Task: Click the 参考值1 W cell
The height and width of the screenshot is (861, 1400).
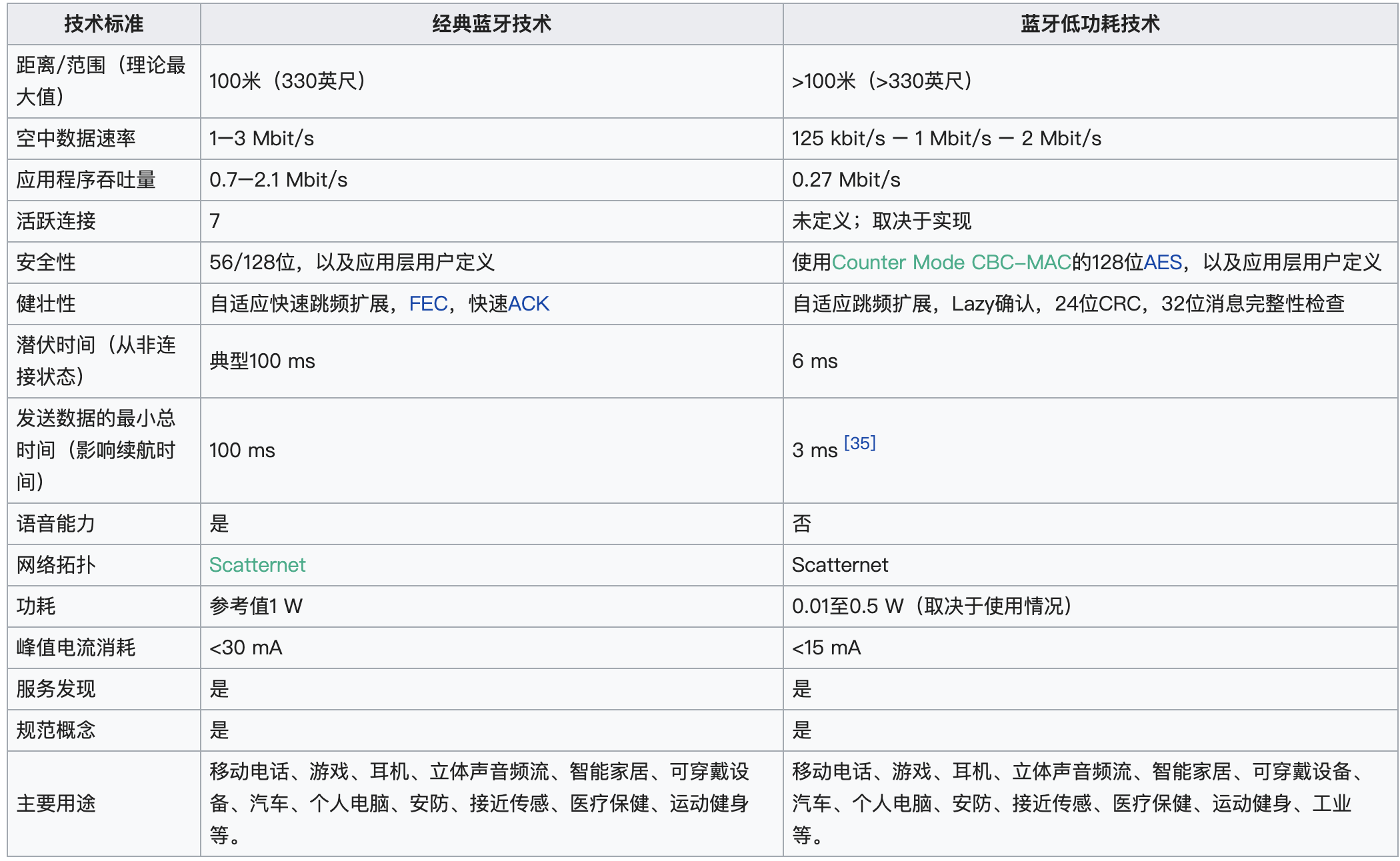Action: pos(256,606)
